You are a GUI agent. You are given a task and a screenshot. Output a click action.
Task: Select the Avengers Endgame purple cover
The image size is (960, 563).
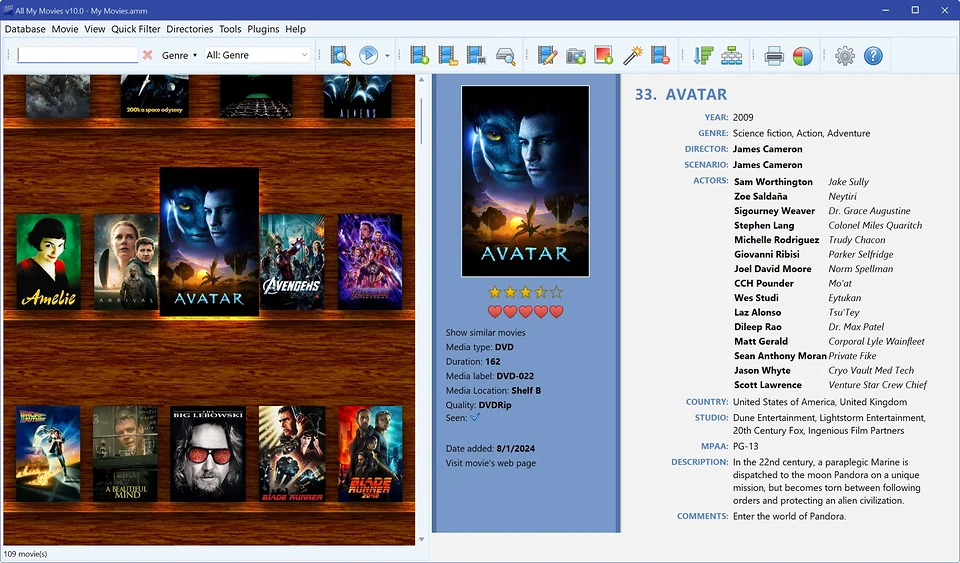pos(370,261)
